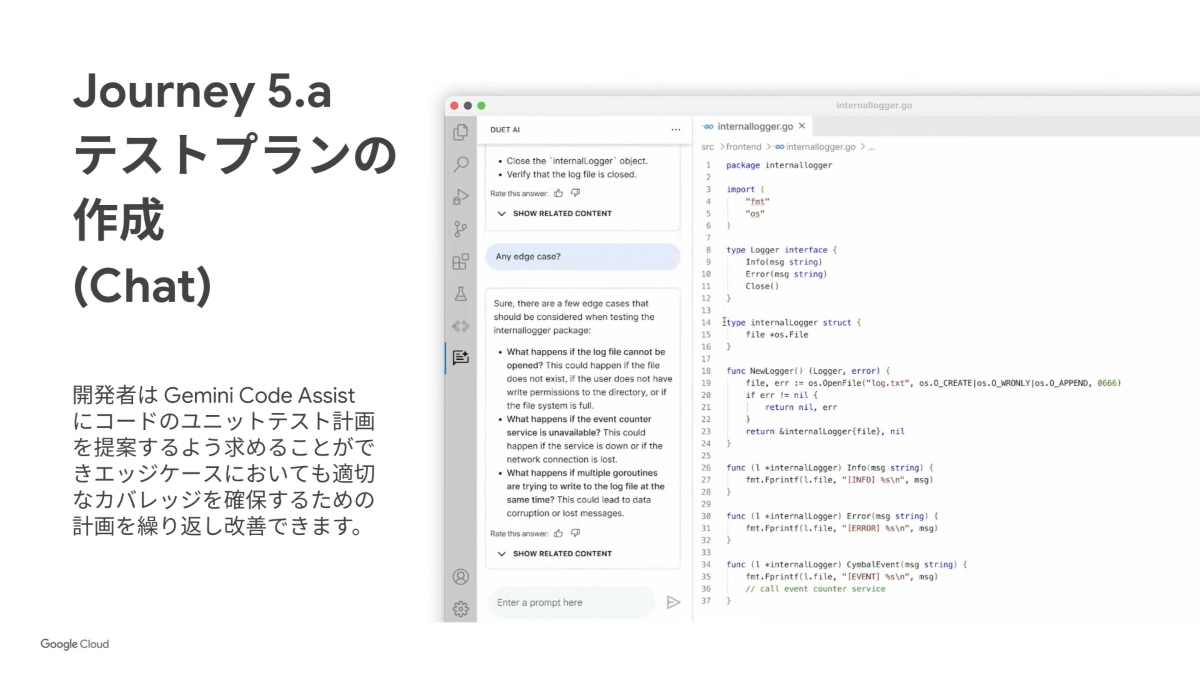The width and height of the screenshot is (1200, 675).
Task: Click the '[ERROR] %s\n' Fprintf line
Action: tap(842, 528)
